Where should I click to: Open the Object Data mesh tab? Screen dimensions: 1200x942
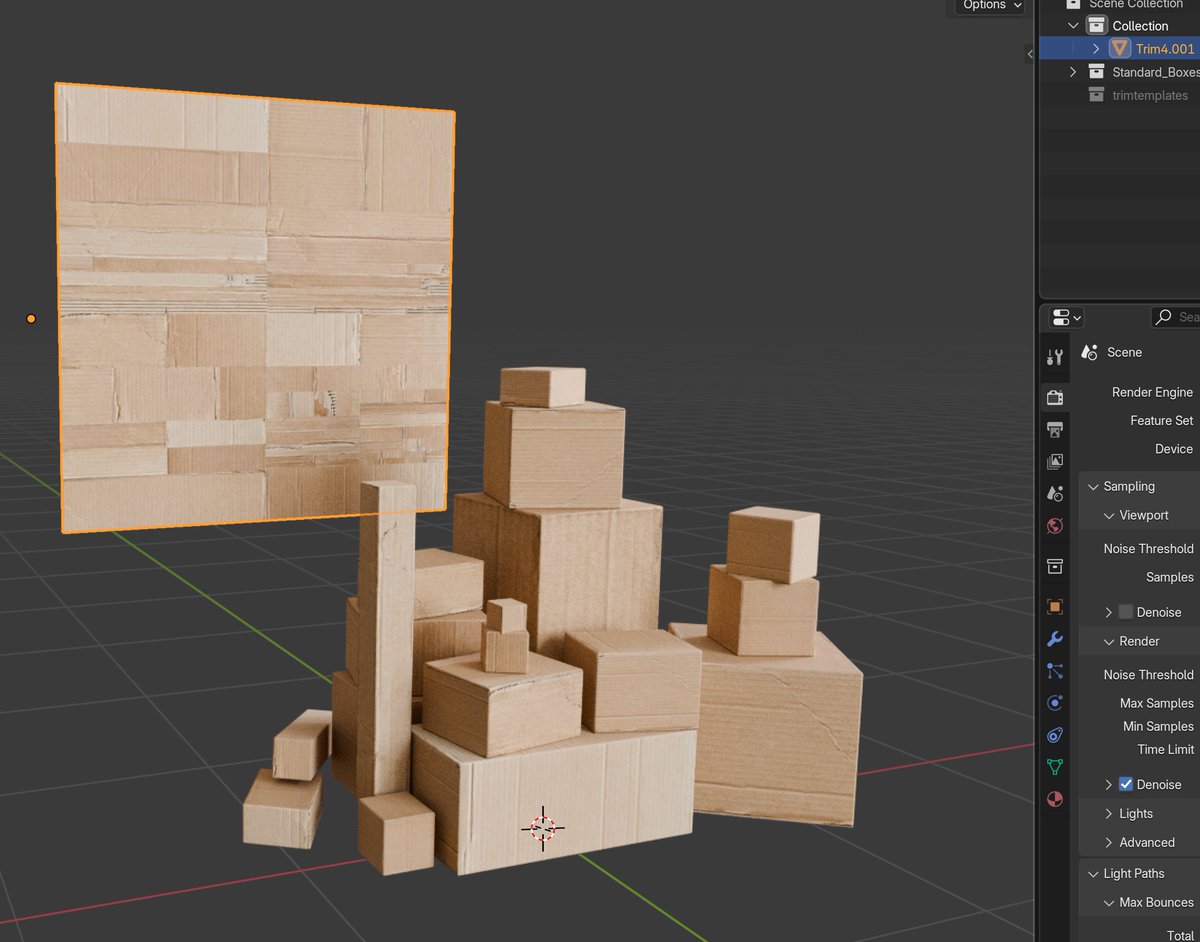(1054, 767)
